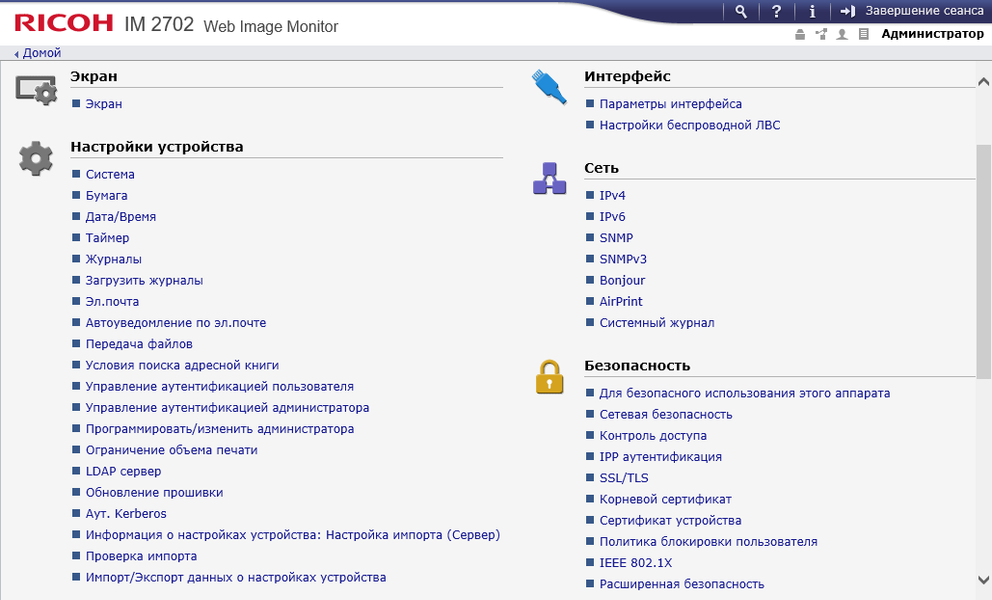Click the information 'i' icon in header
This screenshot has width=992, height=600.
click(x=812, y=11)
